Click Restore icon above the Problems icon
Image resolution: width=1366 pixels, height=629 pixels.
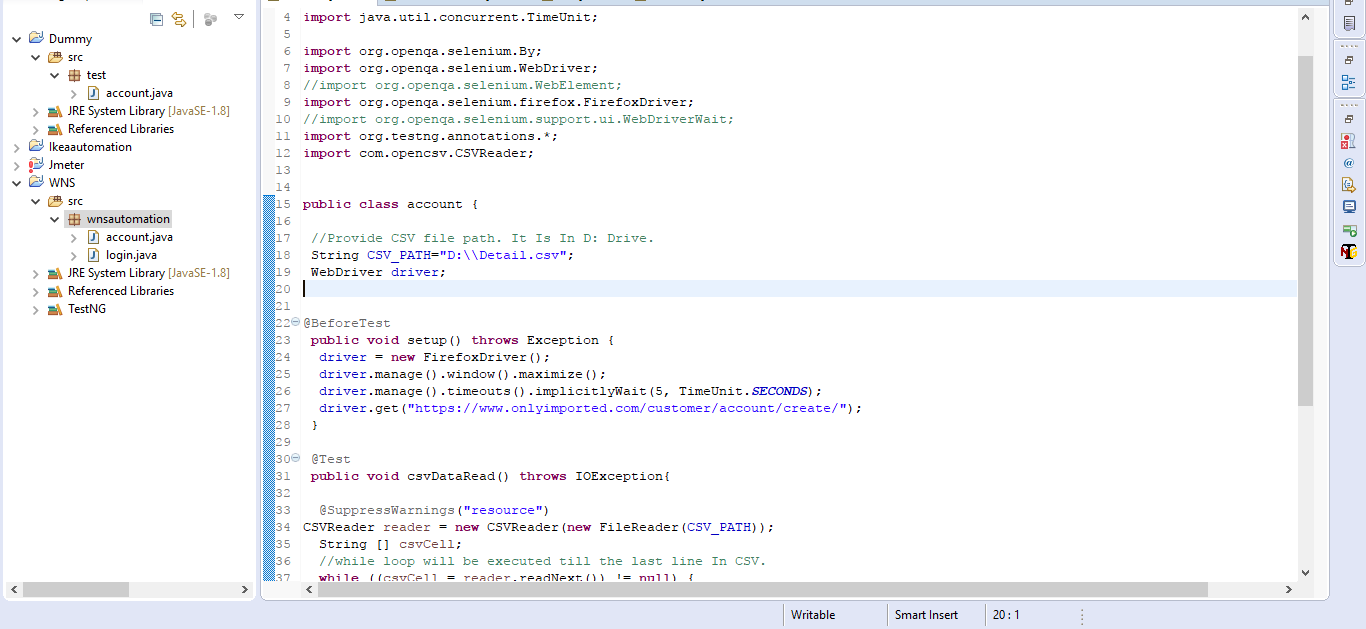click(1349, 119)
